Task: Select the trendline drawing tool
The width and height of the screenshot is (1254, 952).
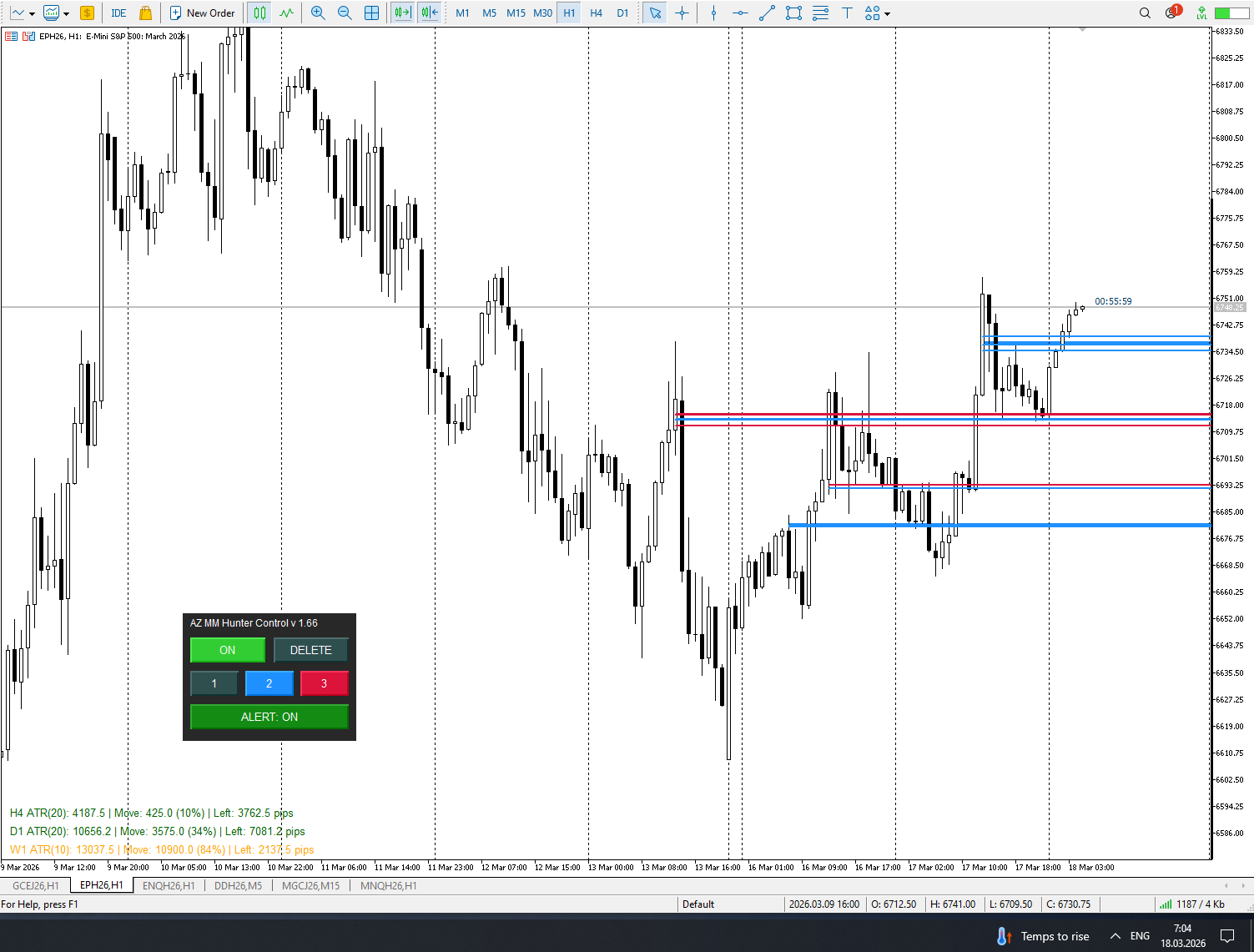Action: coord(768,13)
